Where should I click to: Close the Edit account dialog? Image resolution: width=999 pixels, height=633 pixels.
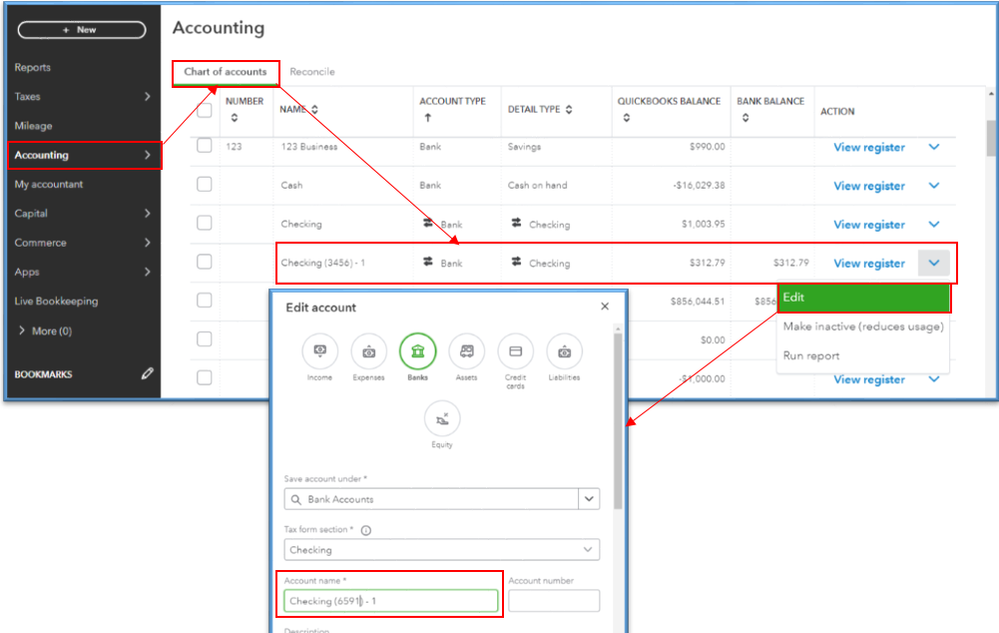tap(605, 306)
